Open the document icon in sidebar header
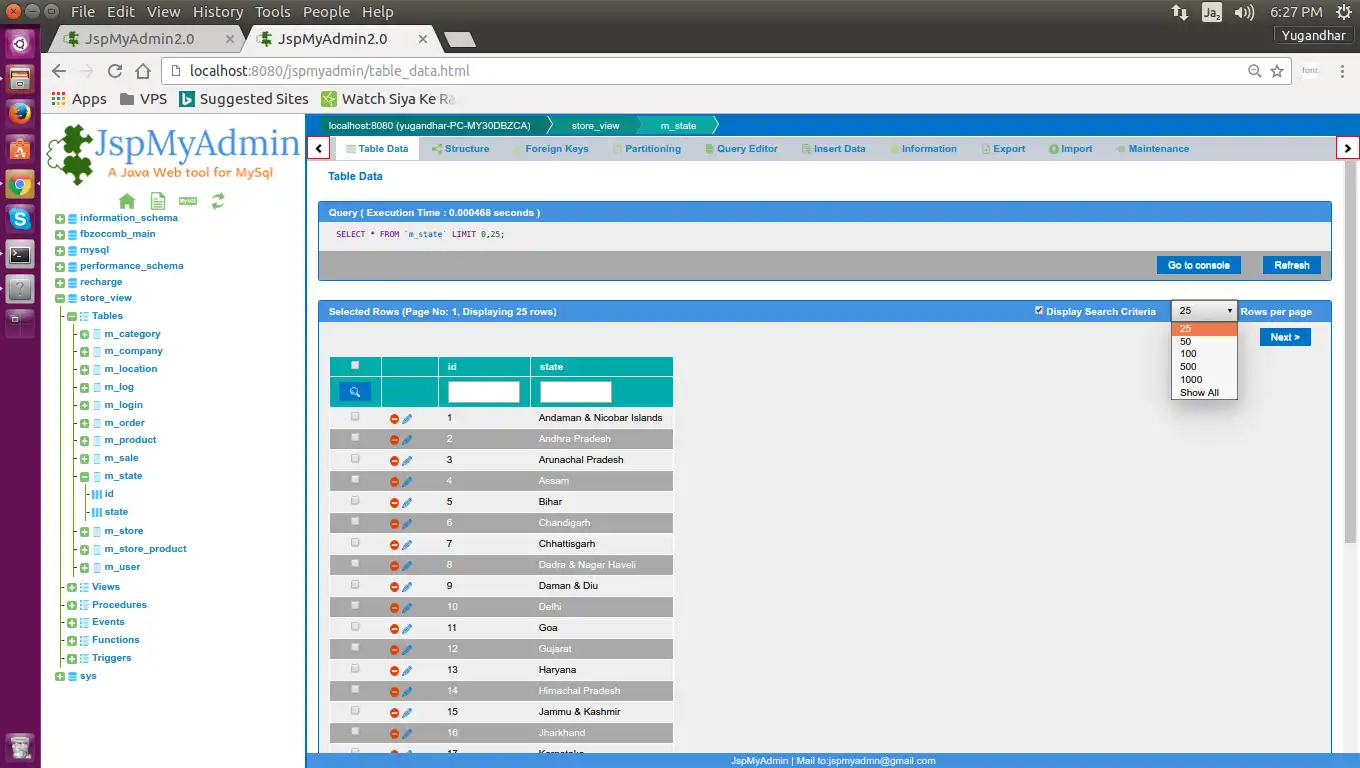Image resolution: width=1360 pixels, height=768 pixels. pyautogui.click(x=158, y=201)
